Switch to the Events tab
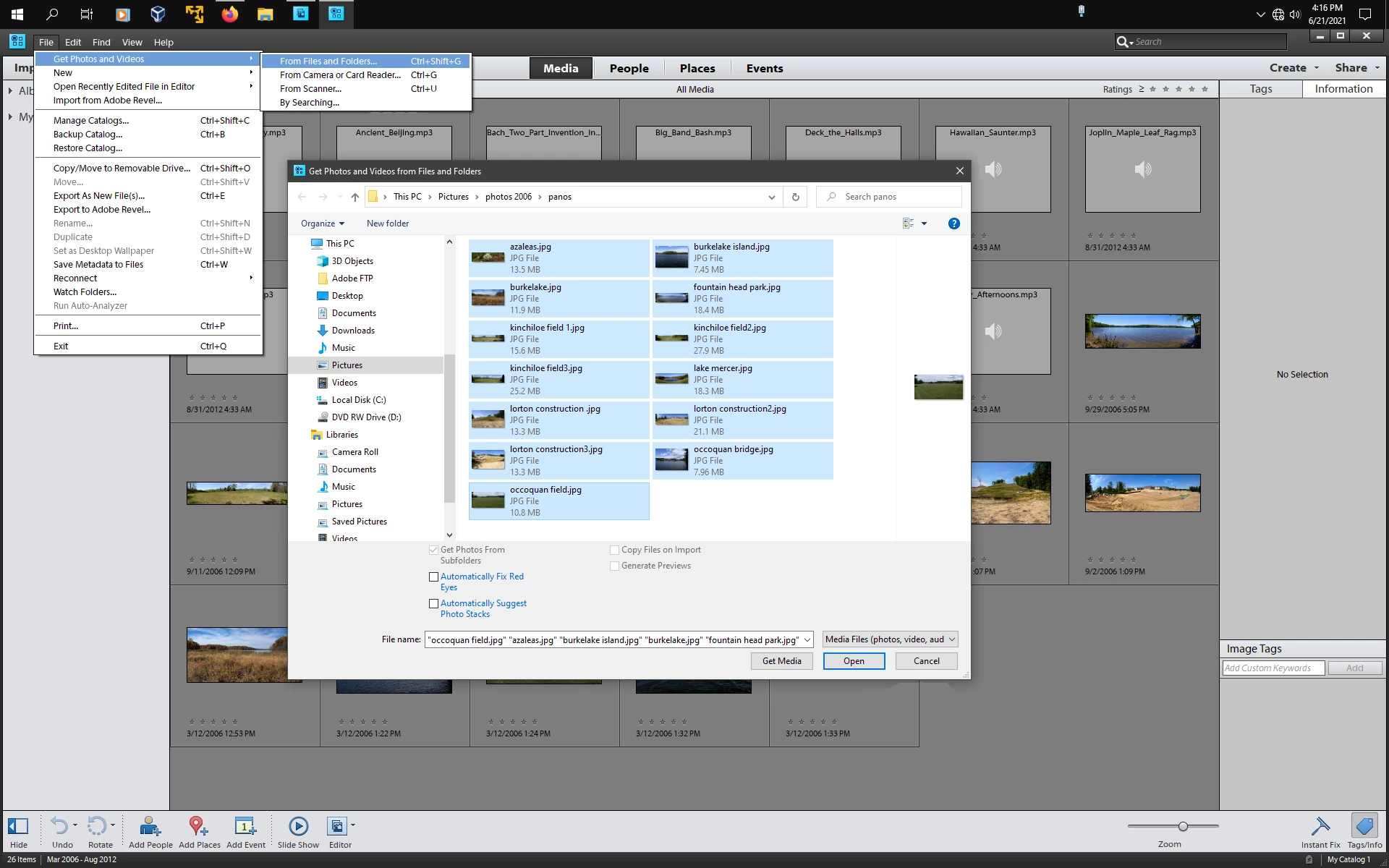The height and width of the screenshot is (868, 1389). (x=765, y=69)
